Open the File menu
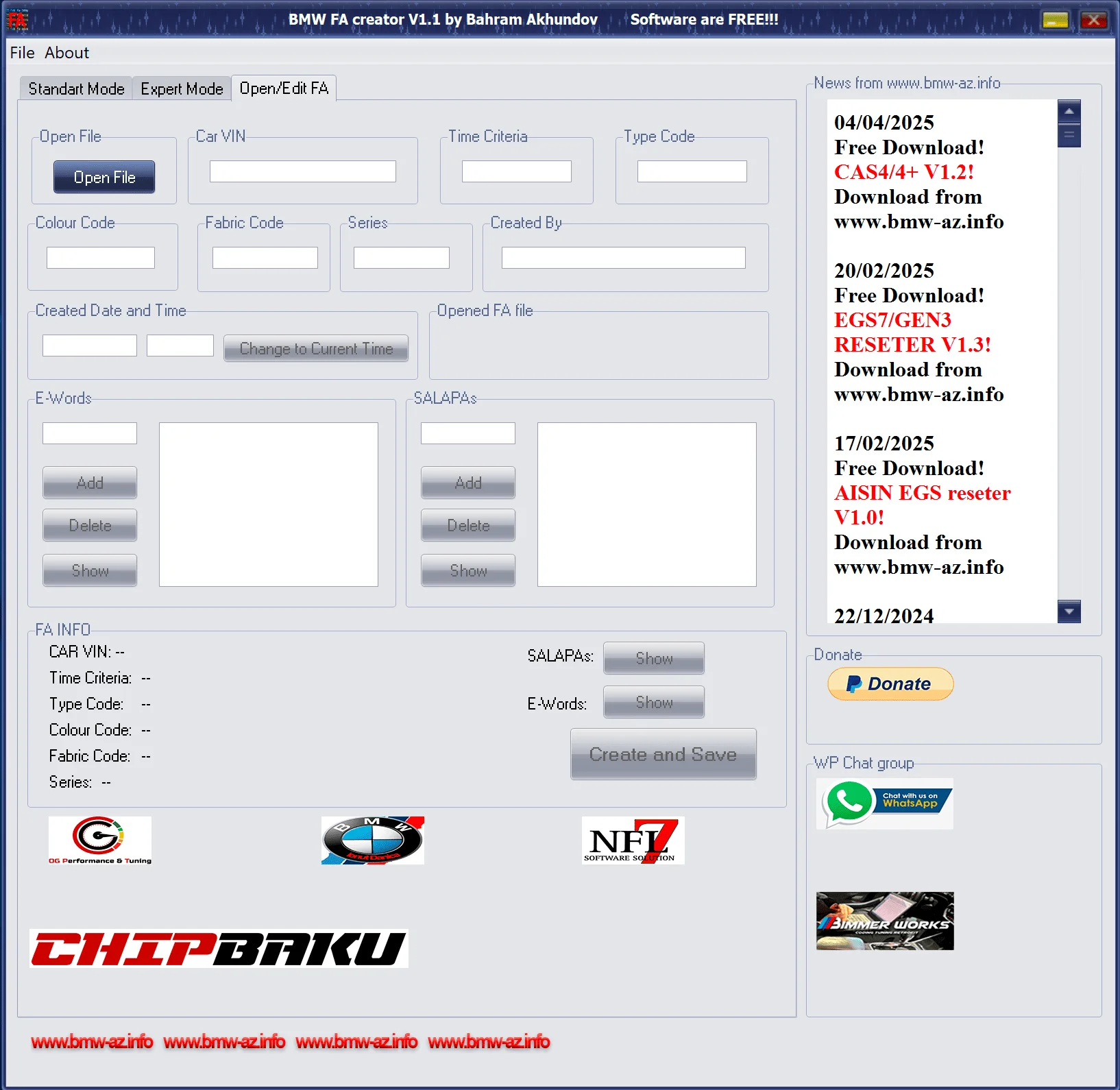 tap(22, 53)
